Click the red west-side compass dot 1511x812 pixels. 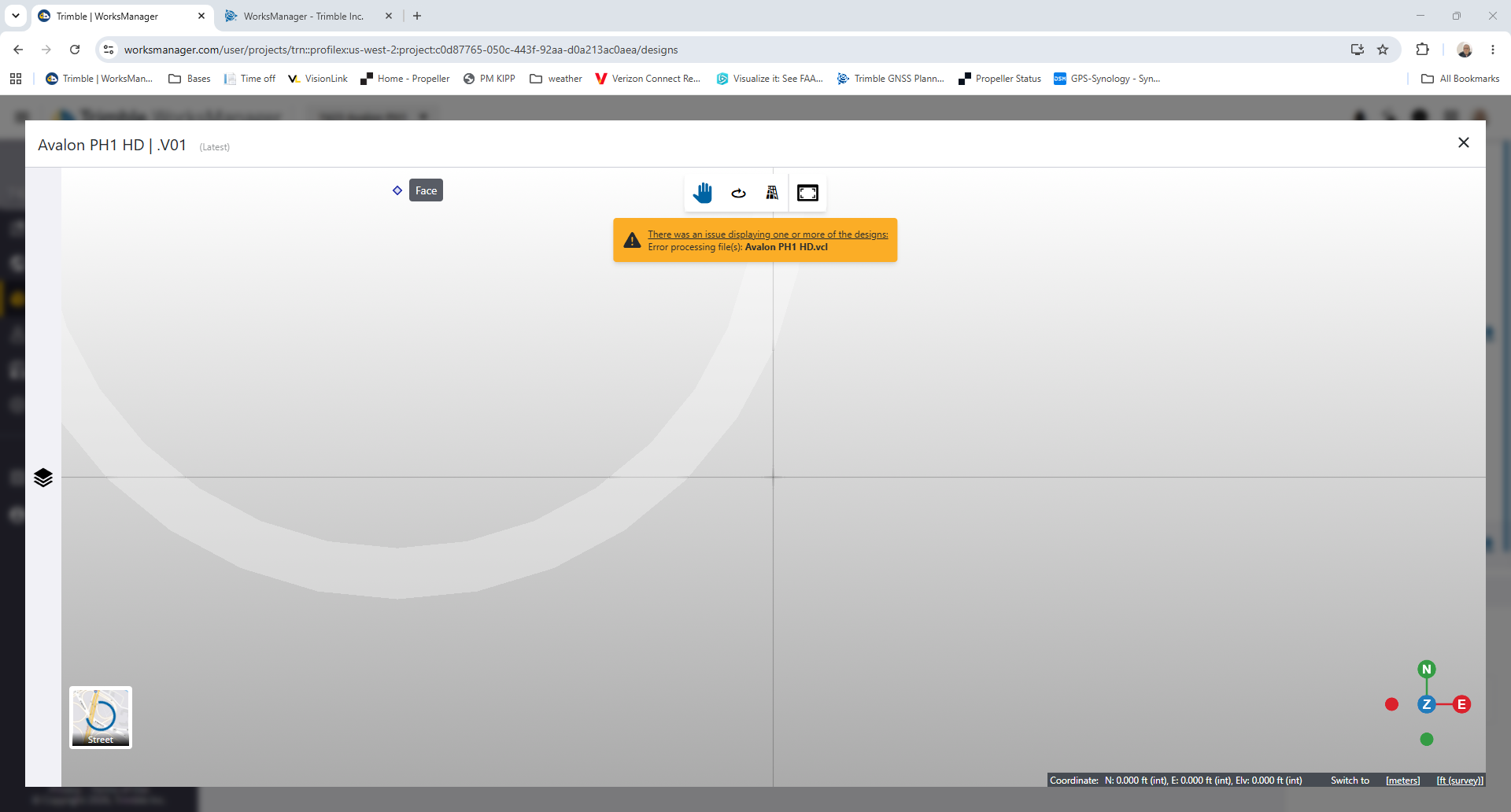tap(1392, 704)
